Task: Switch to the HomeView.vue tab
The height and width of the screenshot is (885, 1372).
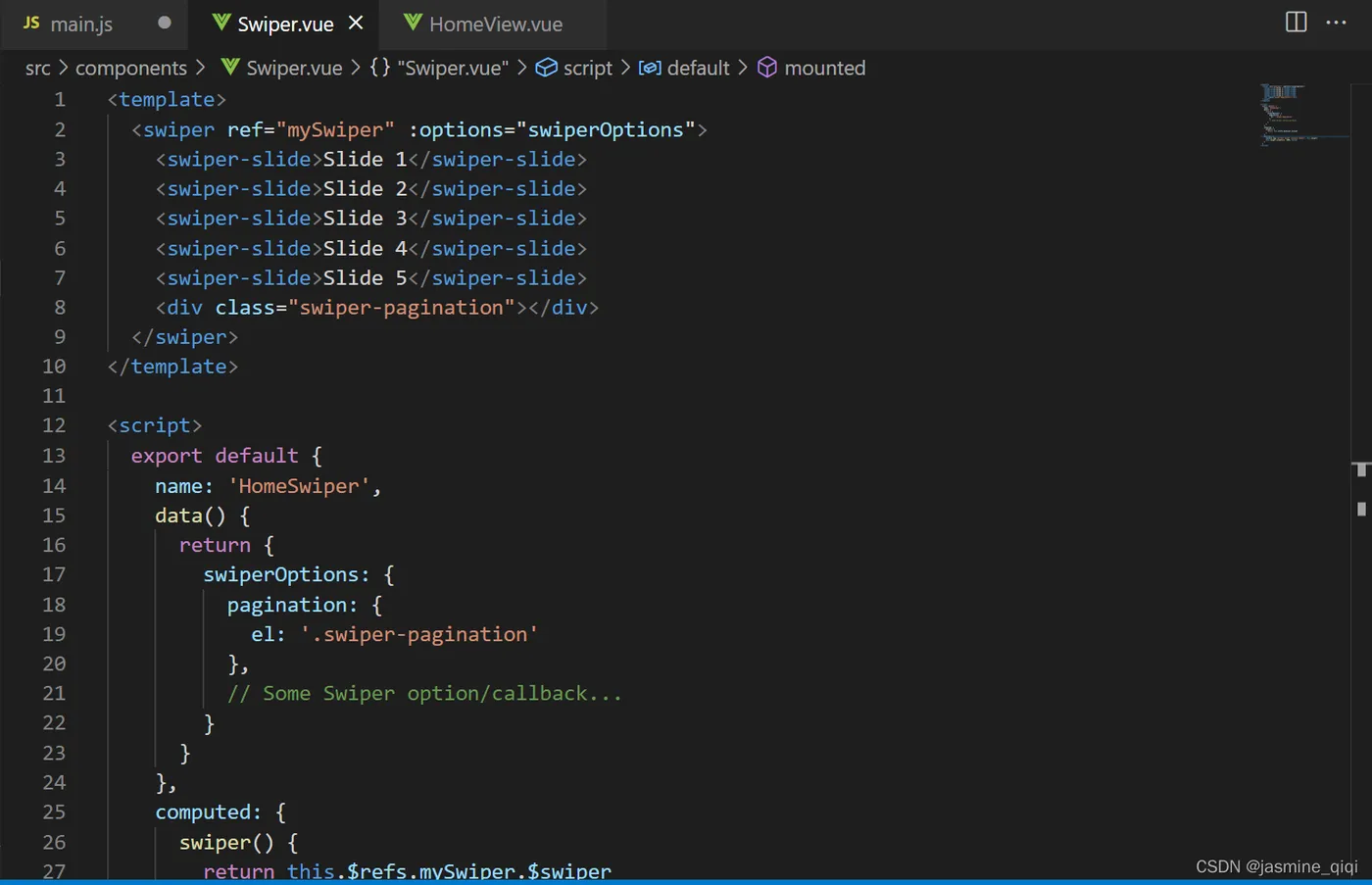Action: tap(496, 25)
